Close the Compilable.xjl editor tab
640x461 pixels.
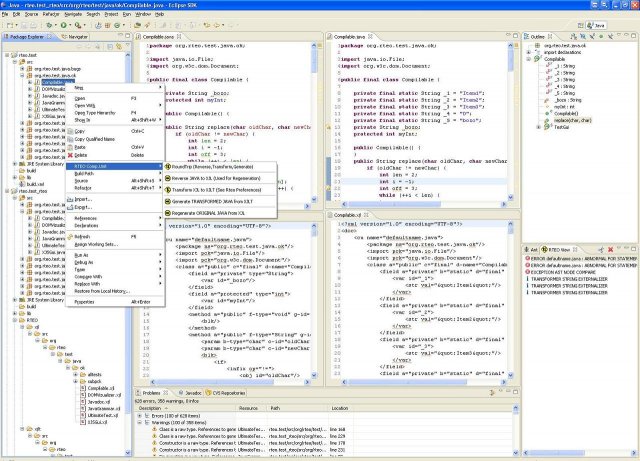[366, 215]
